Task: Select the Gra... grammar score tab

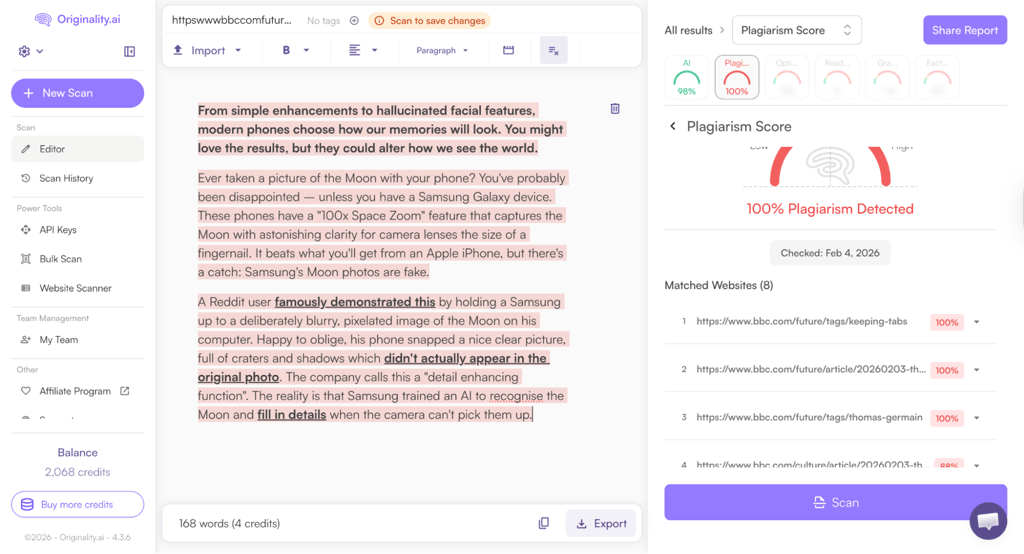Action: (887, 77)
